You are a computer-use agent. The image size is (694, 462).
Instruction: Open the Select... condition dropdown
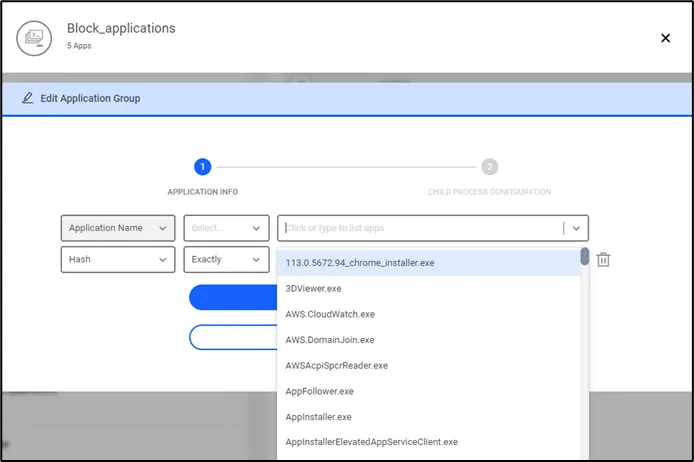coord(226,228)
